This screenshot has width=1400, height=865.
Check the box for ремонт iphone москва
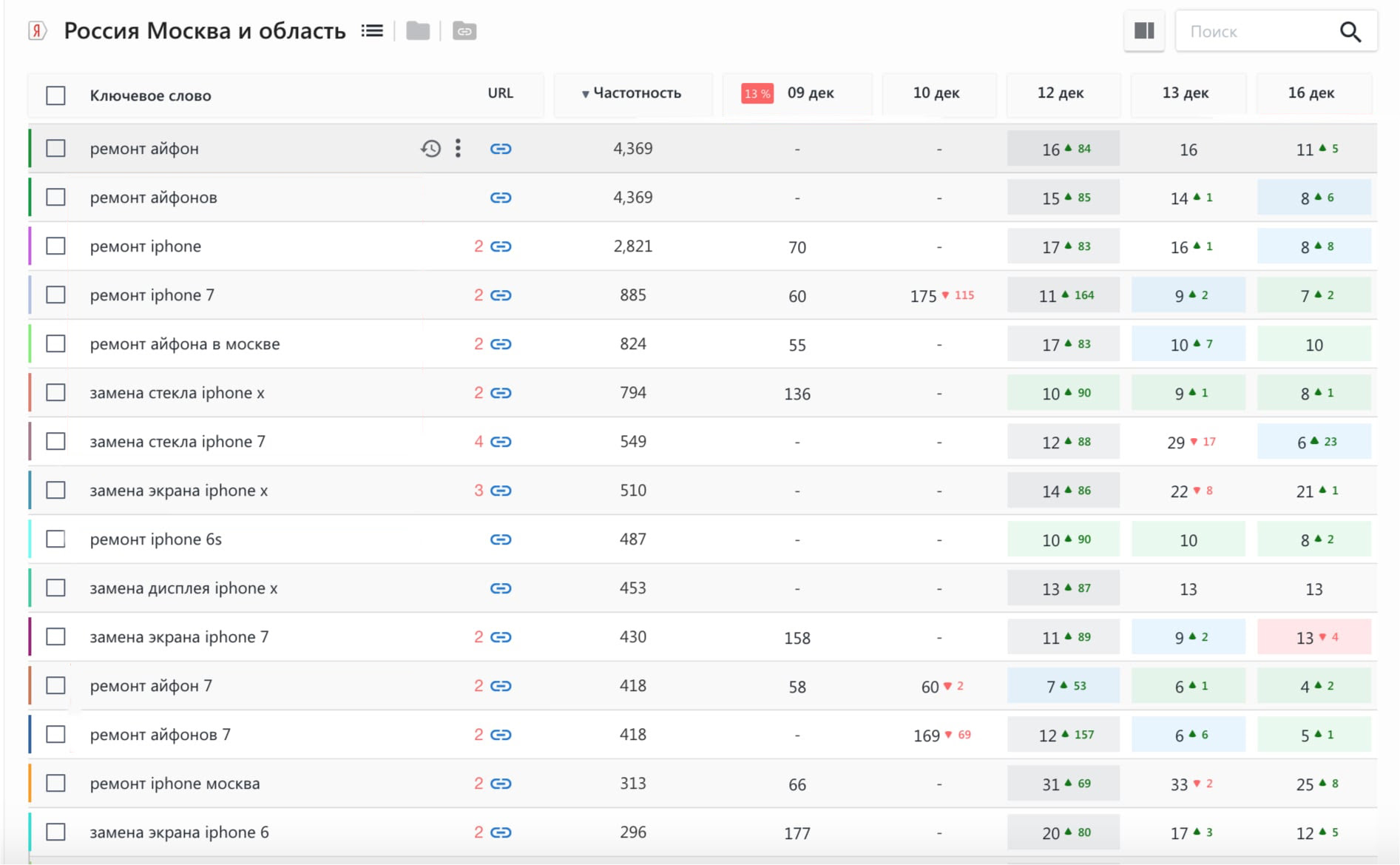55,783
